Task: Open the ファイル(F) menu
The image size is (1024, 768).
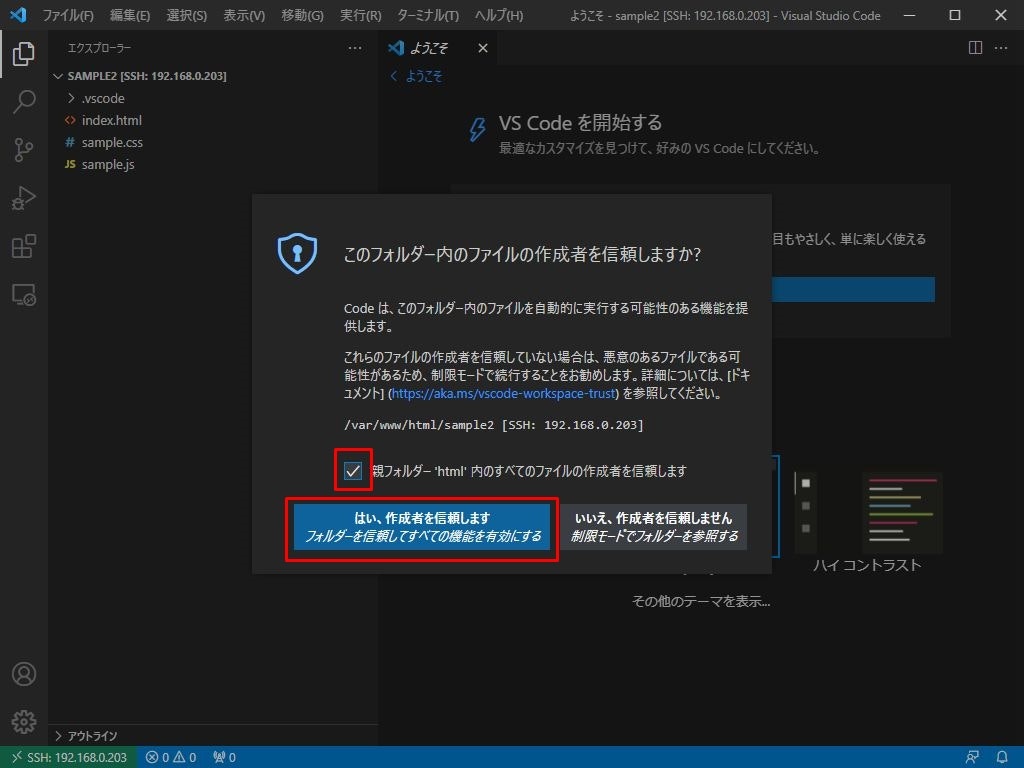Action: pos(68,15)
